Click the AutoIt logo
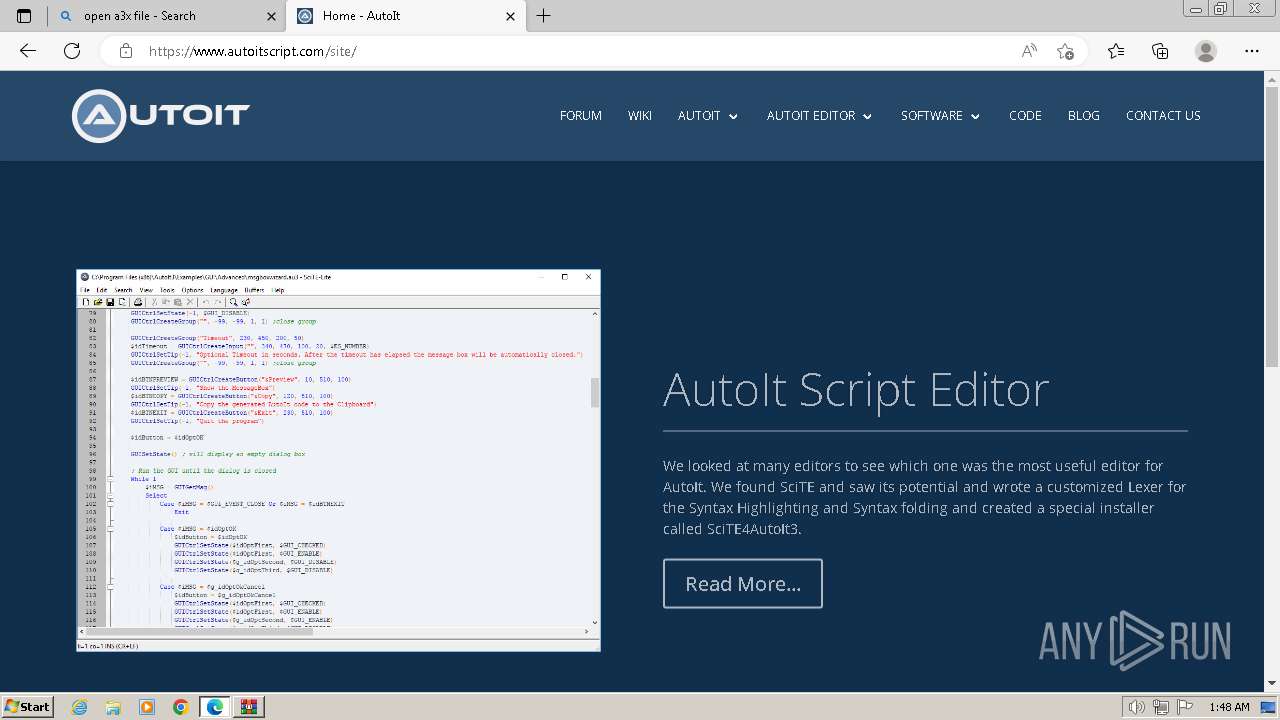The image size is (1280, 720). tap(160, 116)
